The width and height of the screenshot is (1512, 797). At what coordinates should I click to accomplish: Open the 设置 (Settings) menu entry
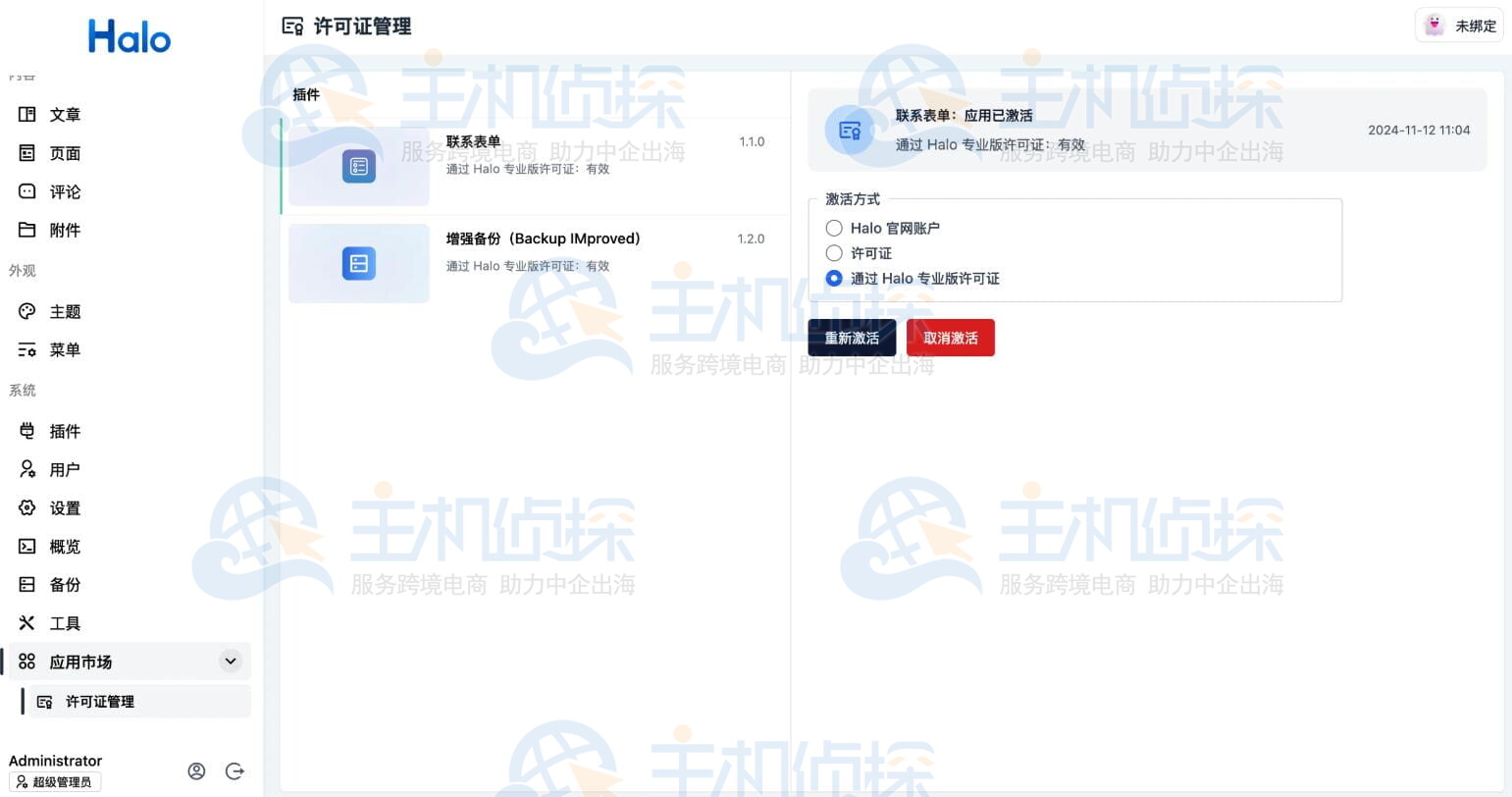[64, 507]
